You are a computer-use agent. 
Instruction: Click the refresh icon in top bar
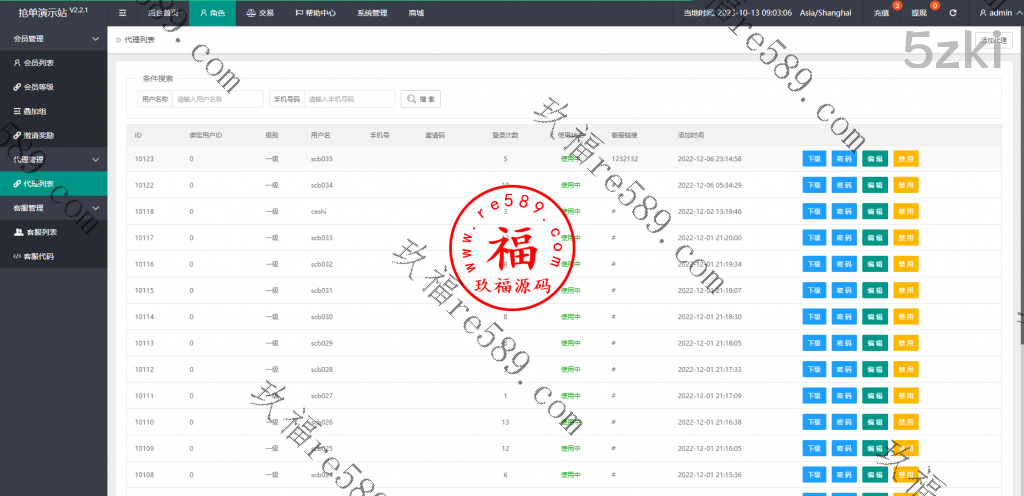[953, 13]
